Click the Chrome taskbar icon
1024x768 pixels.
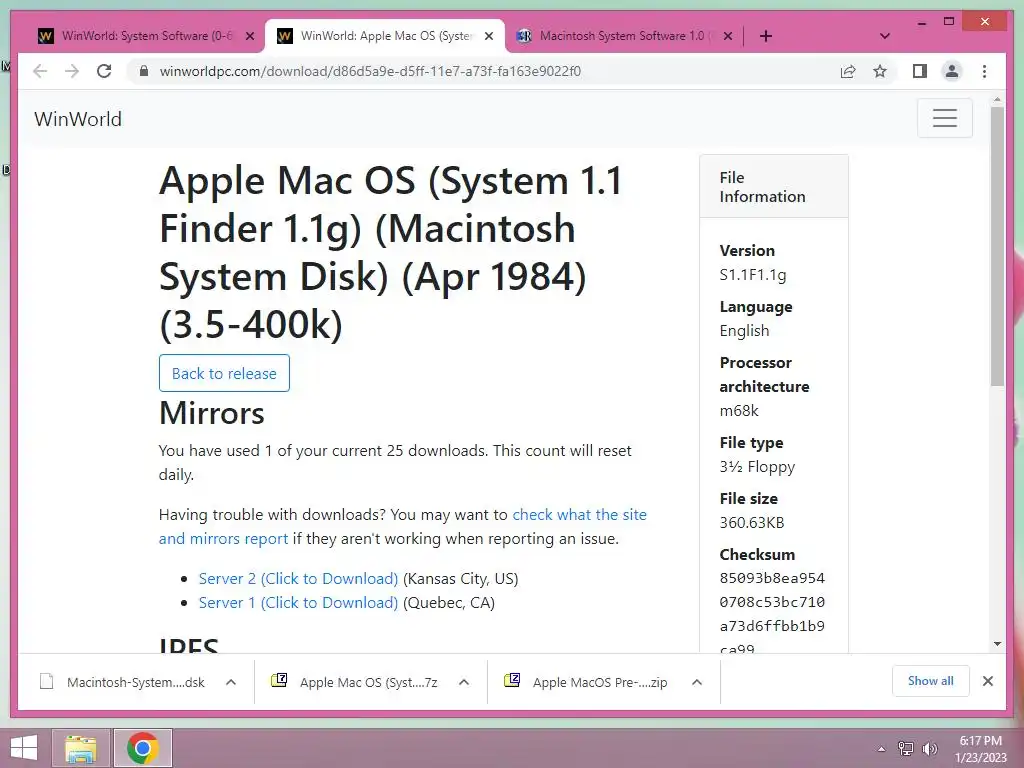pyautogui.click(x=143, y=748)
